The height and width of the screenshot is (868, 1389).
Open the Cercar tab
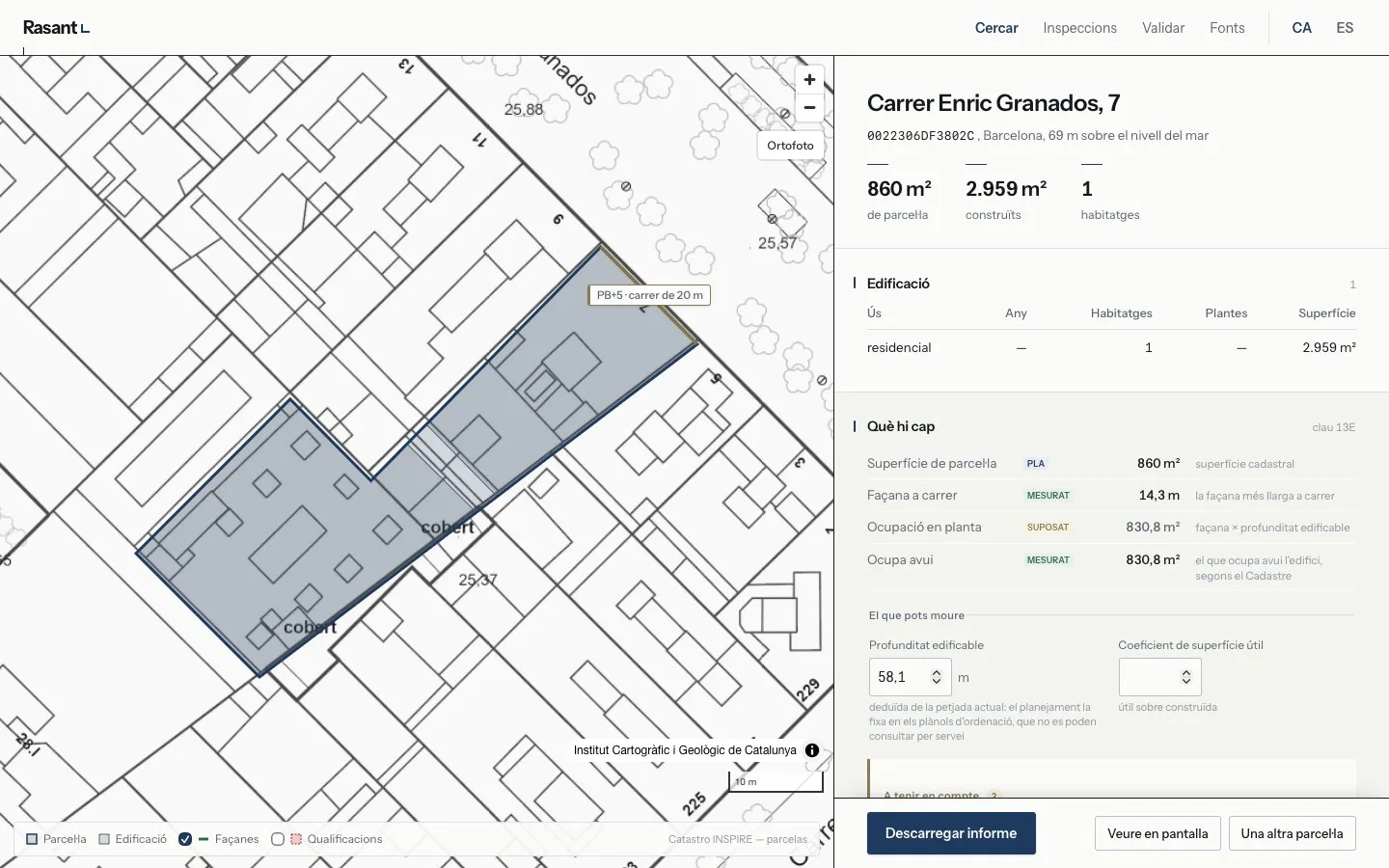coord(996,28)
